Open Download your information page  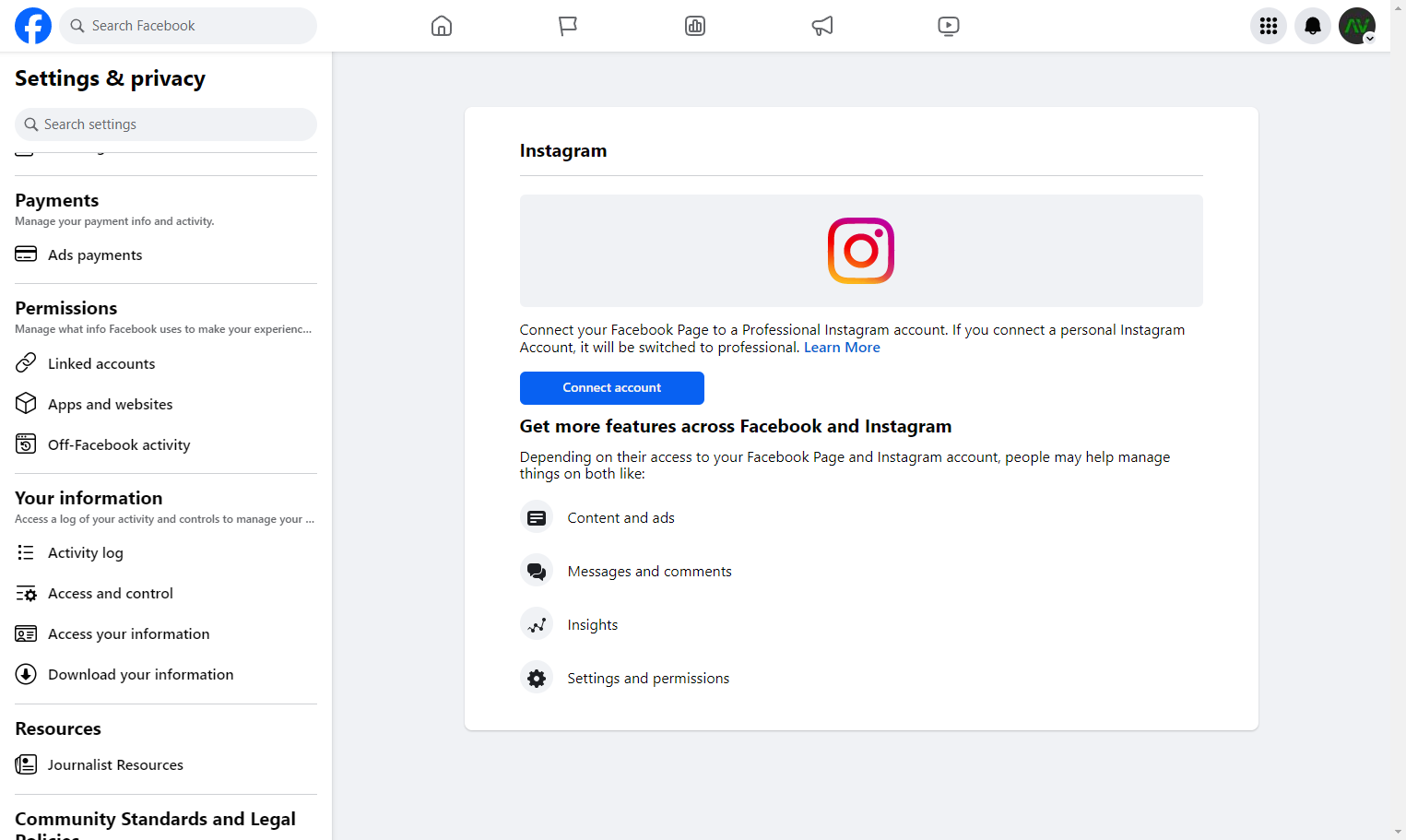click(x=166, y=674)
